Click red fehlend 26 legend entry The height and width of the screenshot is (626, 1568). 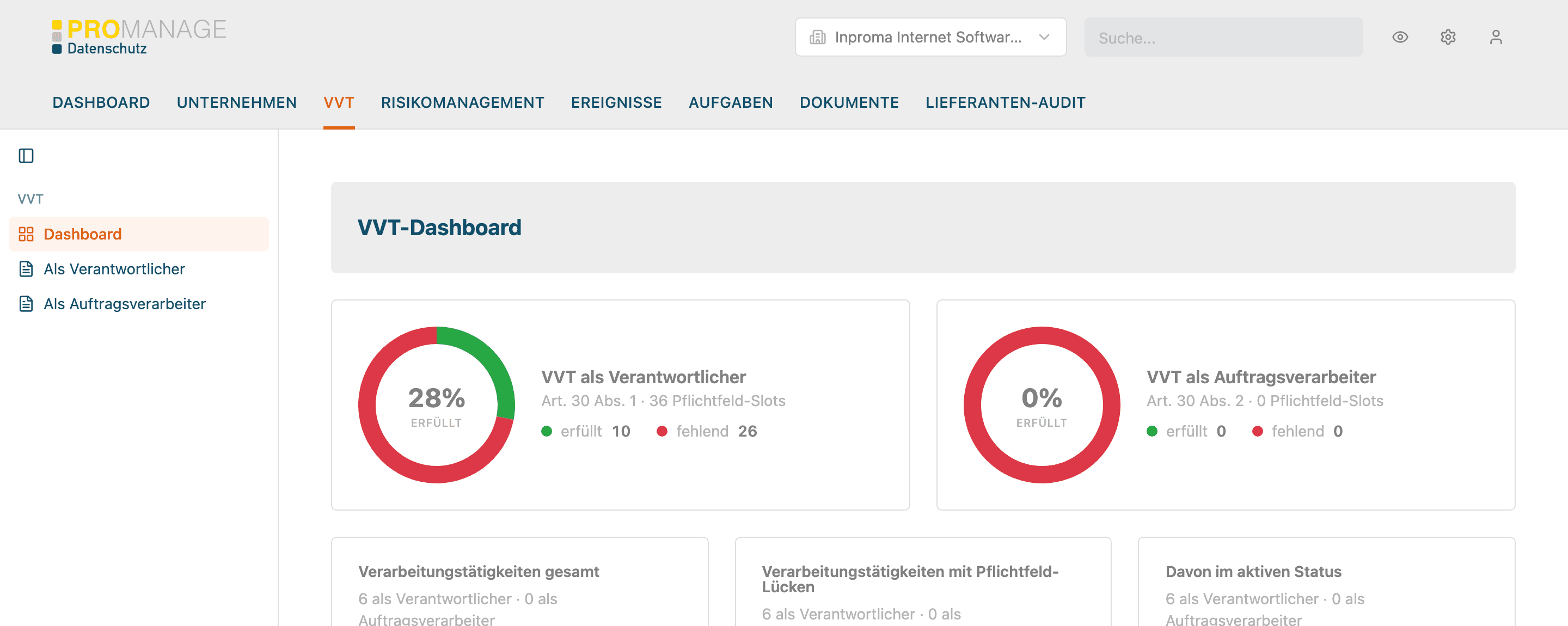(707, 431)
